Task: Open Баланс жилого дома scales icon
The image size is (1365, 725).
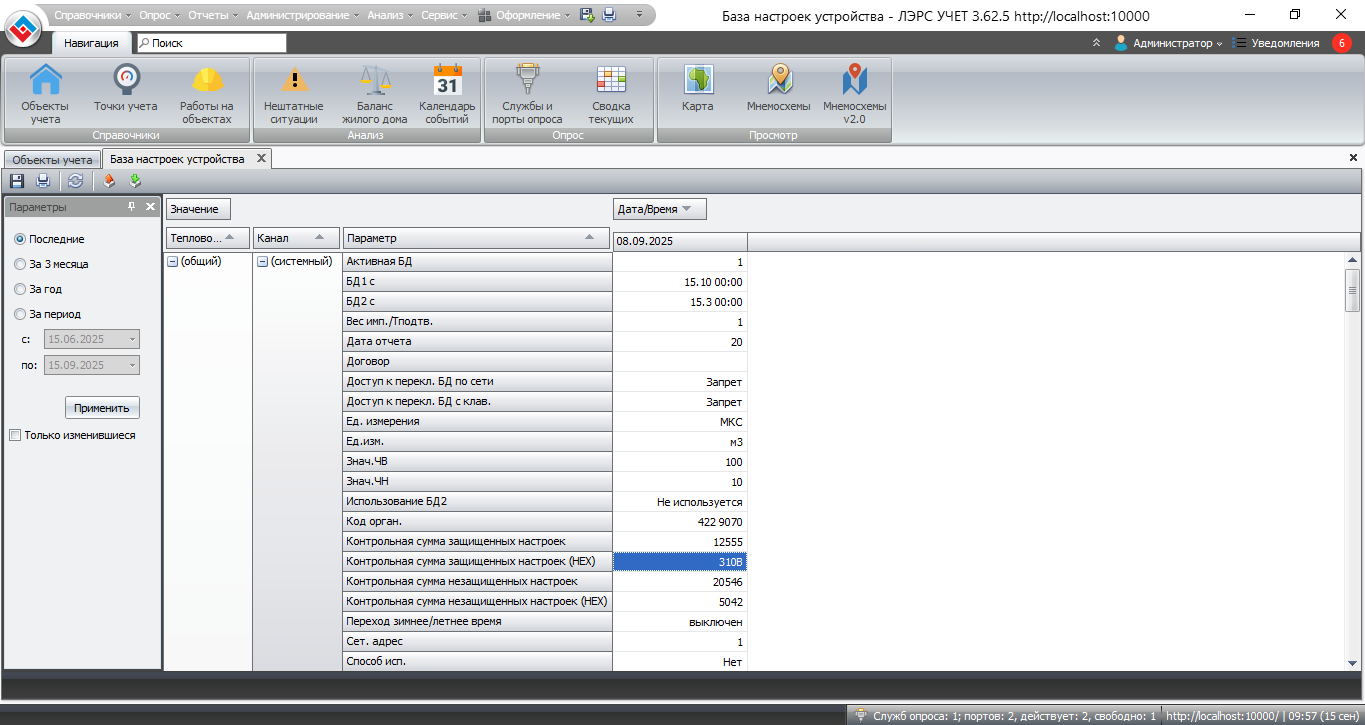Action: coord(375,80)
